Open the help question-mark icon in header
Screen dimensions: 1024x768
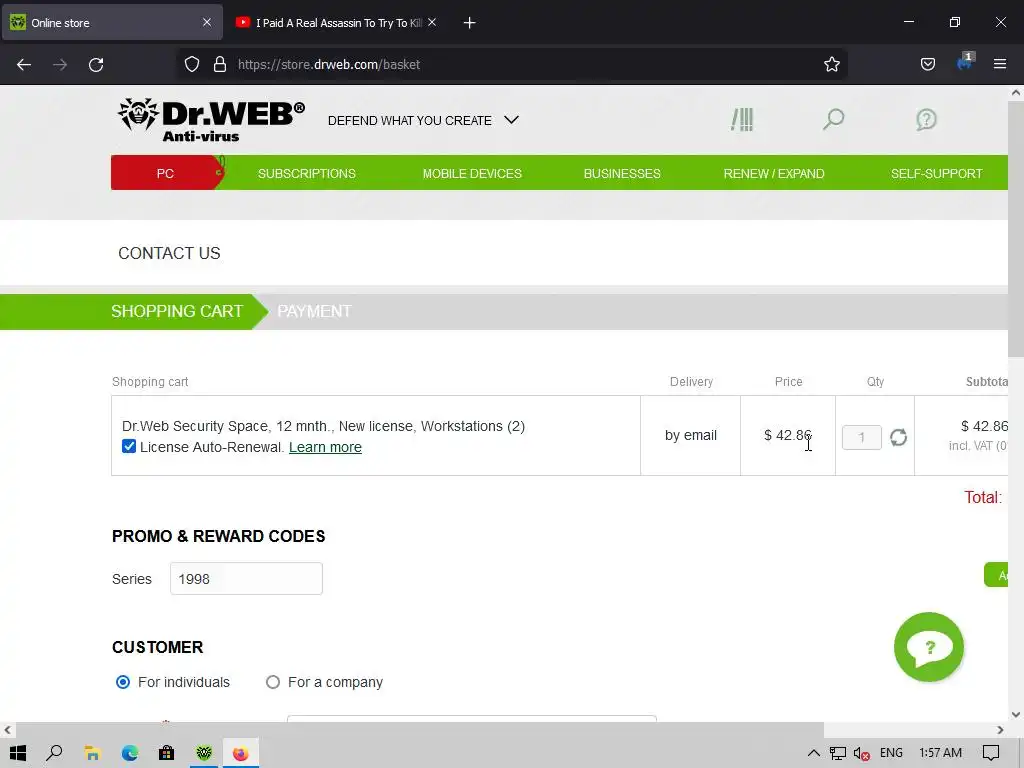coord(926,120)
